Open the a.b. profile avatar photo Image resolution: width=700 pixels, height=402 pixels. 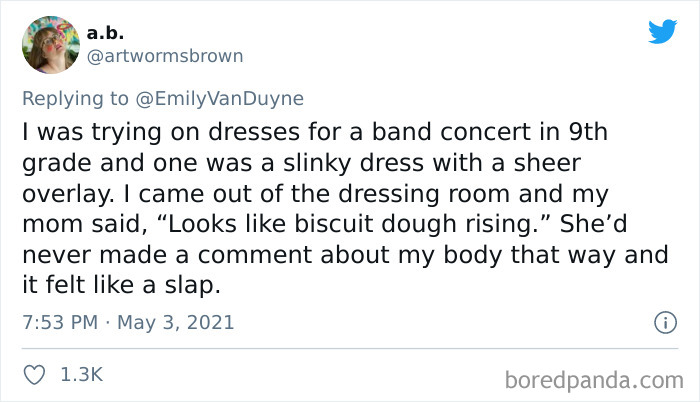51,45
